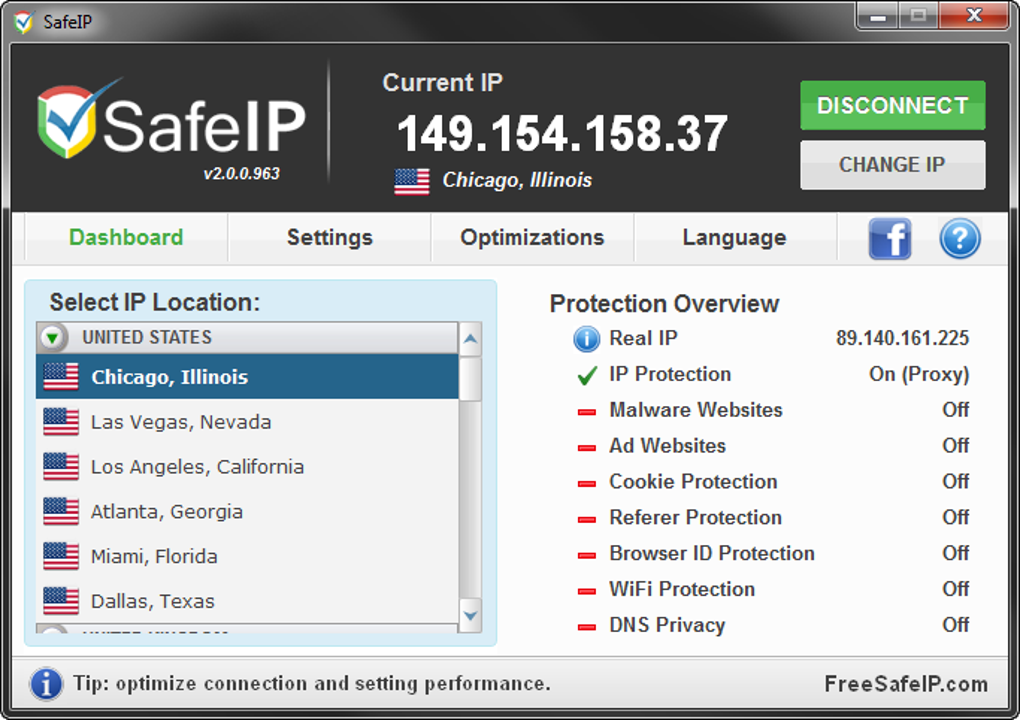The height and width of the screenshot is (720, 1020).
Task: Click the tip info icon in status bar
Action: pos(46,684)
